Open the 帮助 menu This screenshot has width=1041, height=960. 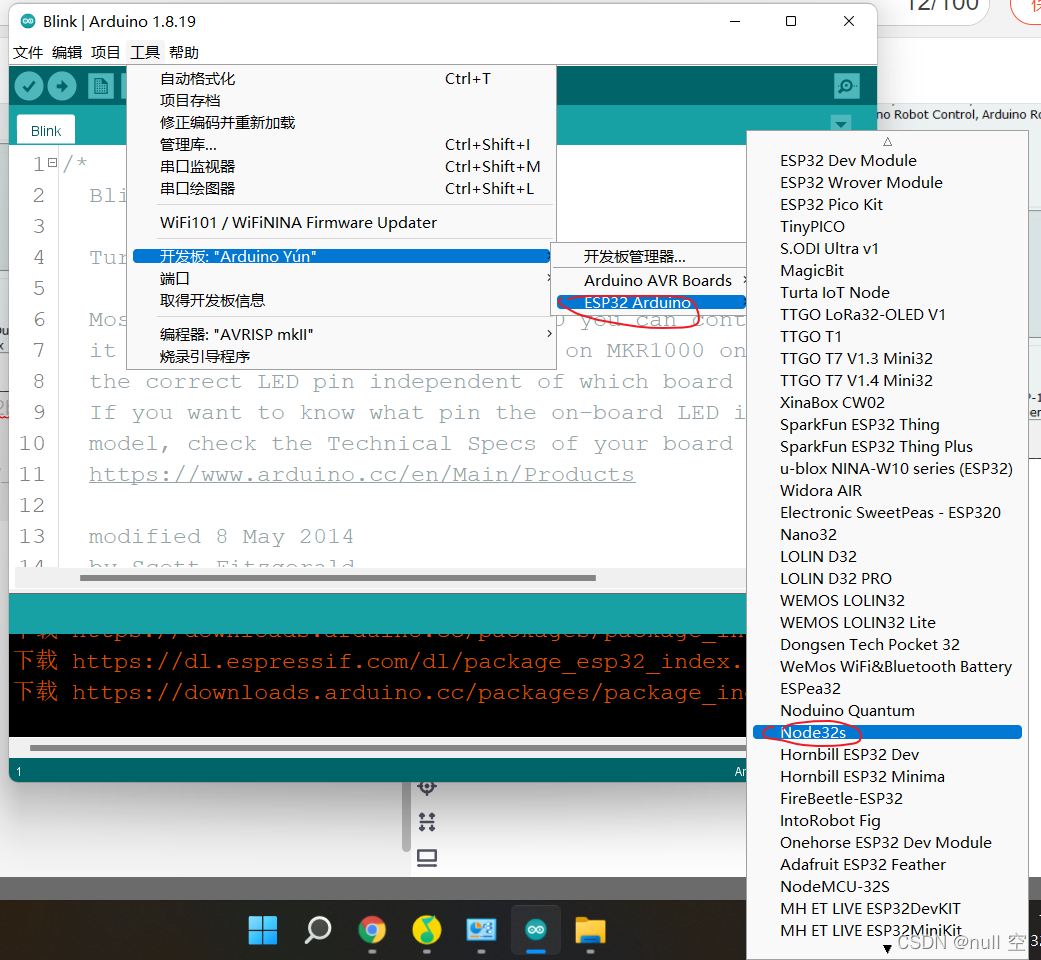[x=184, y=52]
